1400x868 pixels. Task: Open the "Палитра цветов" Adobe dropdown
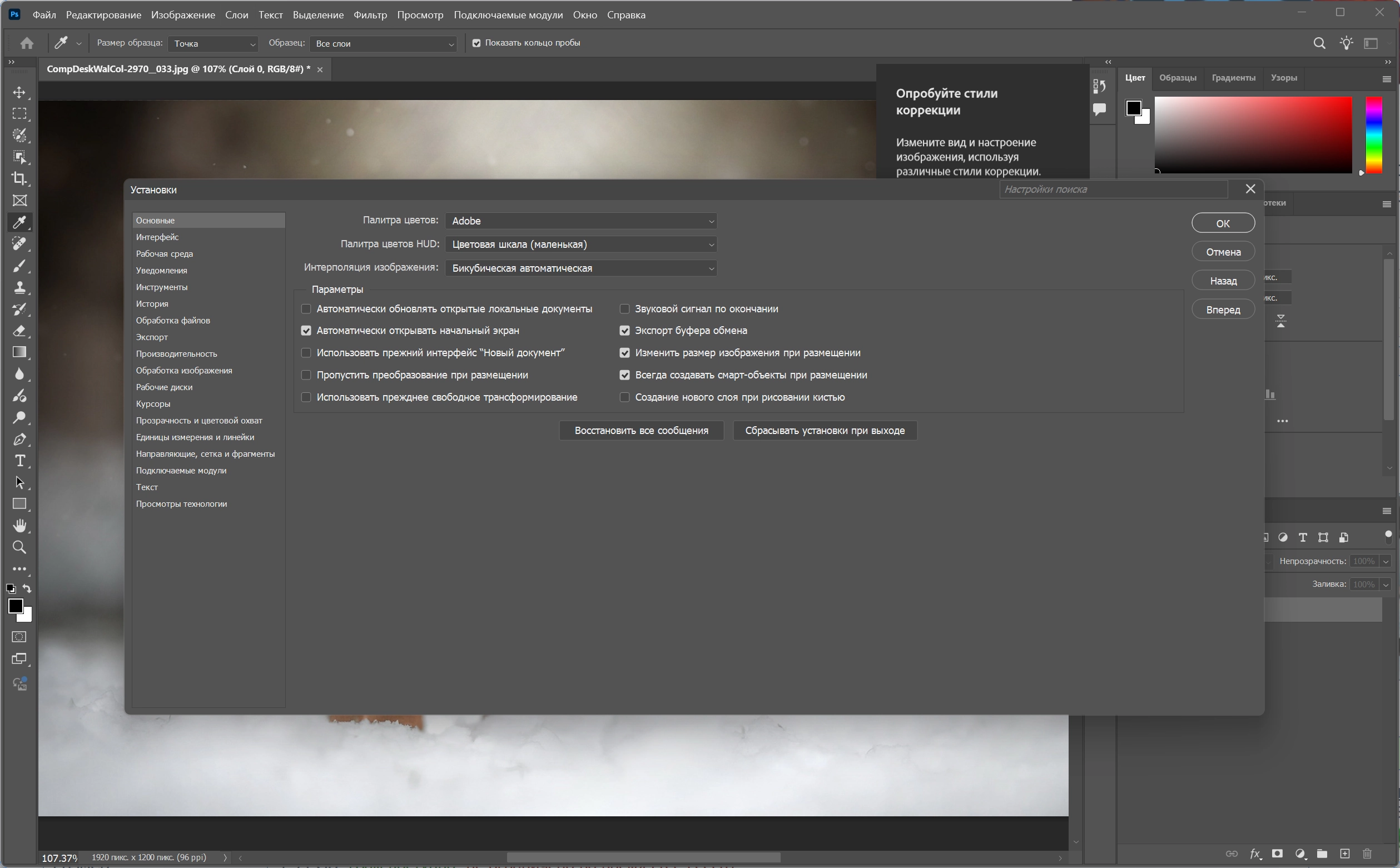[581, 221]
